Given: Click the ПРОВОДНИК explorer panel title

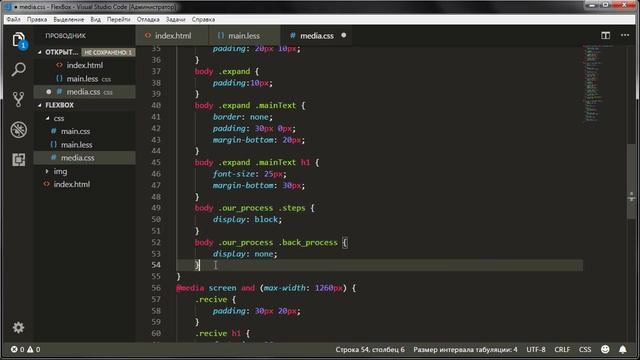Looking at the screenshot, I should click(x=65, y=36).
